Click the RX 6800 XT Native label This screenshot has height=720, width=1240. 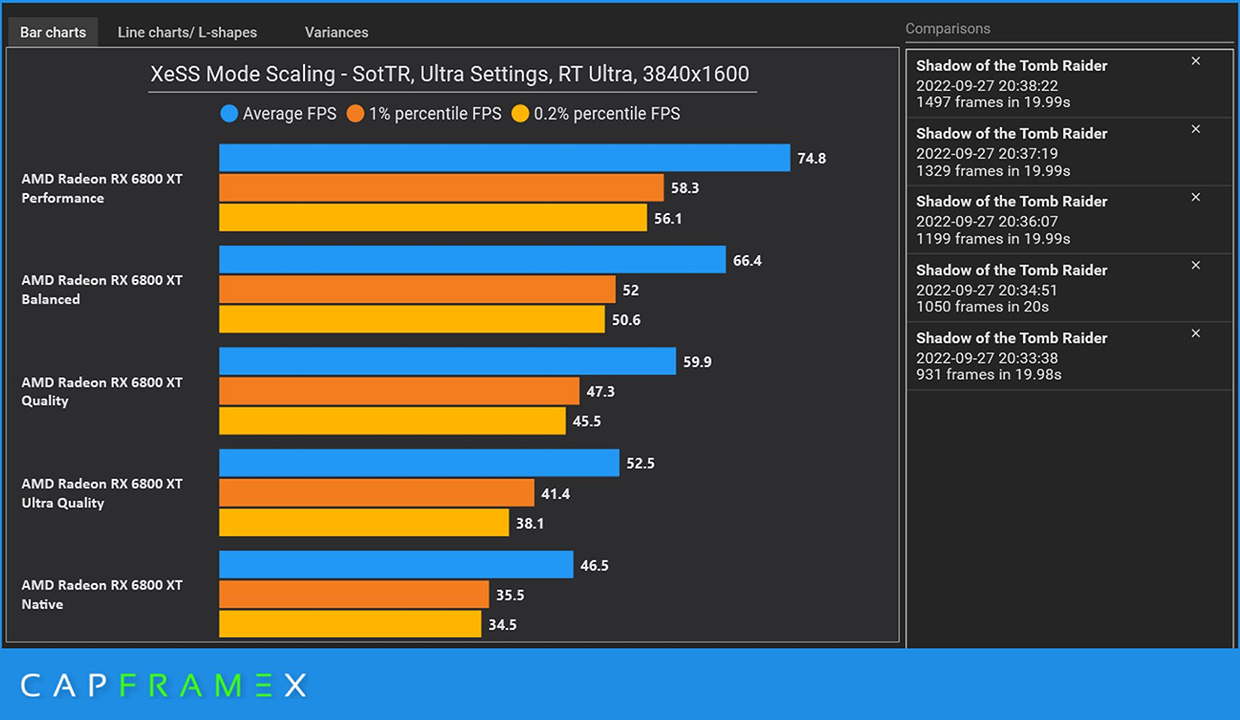102,594
